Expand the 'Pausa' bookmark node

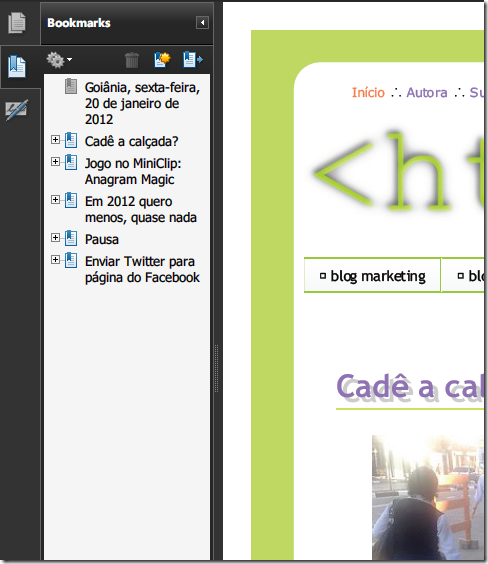(x=55, y=237)
